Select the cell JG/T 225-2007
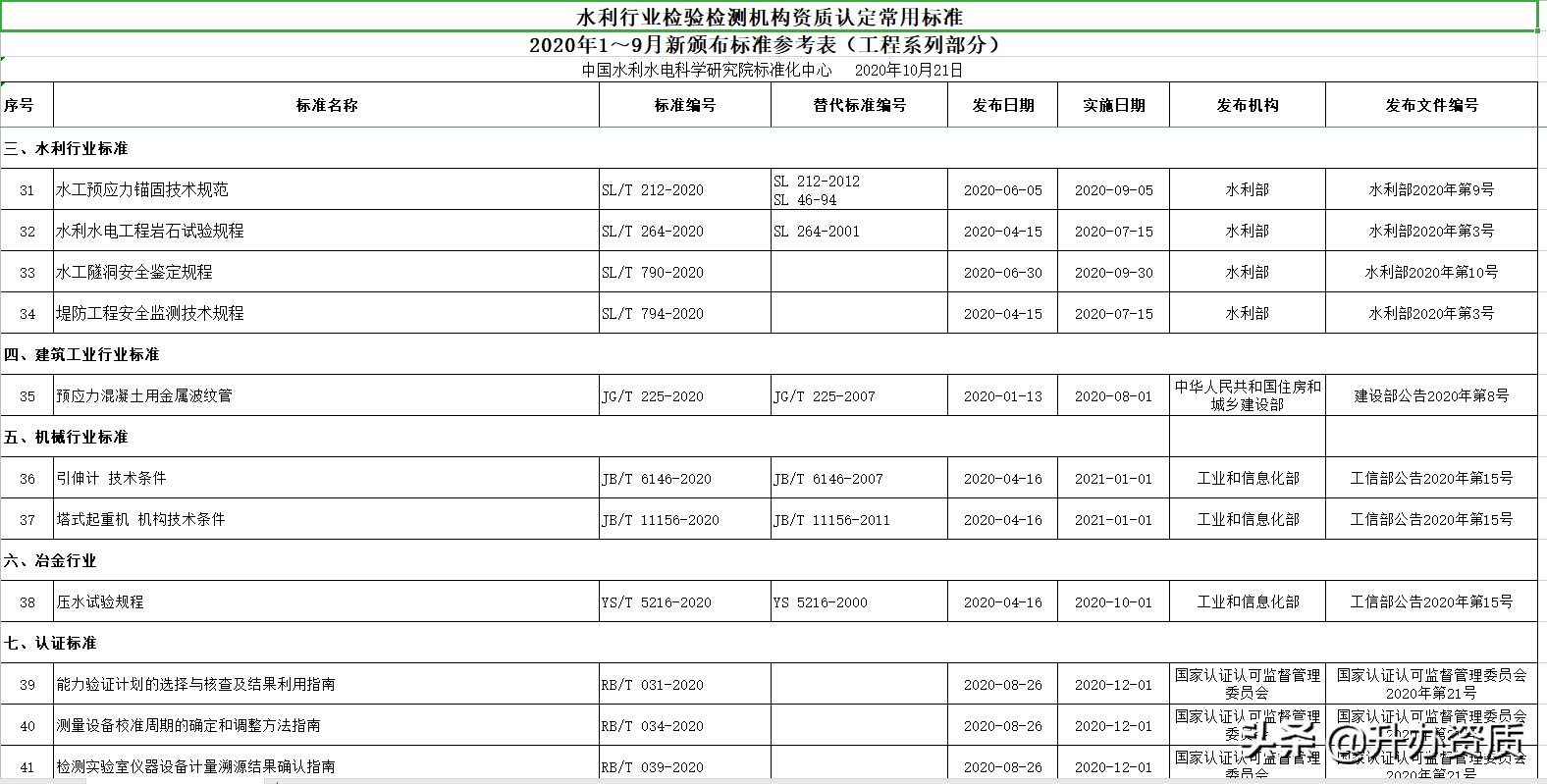Screen dimensions: 1547x784 [x=825, y=396]
